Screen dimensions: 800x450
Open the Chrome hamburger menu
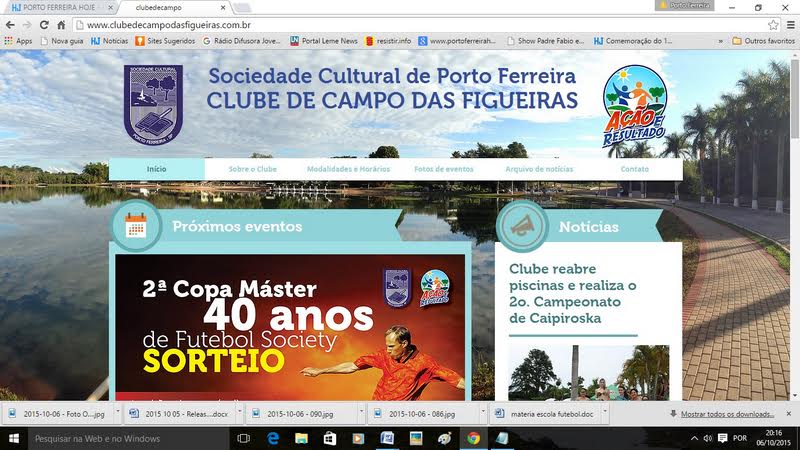pos(789,24)
